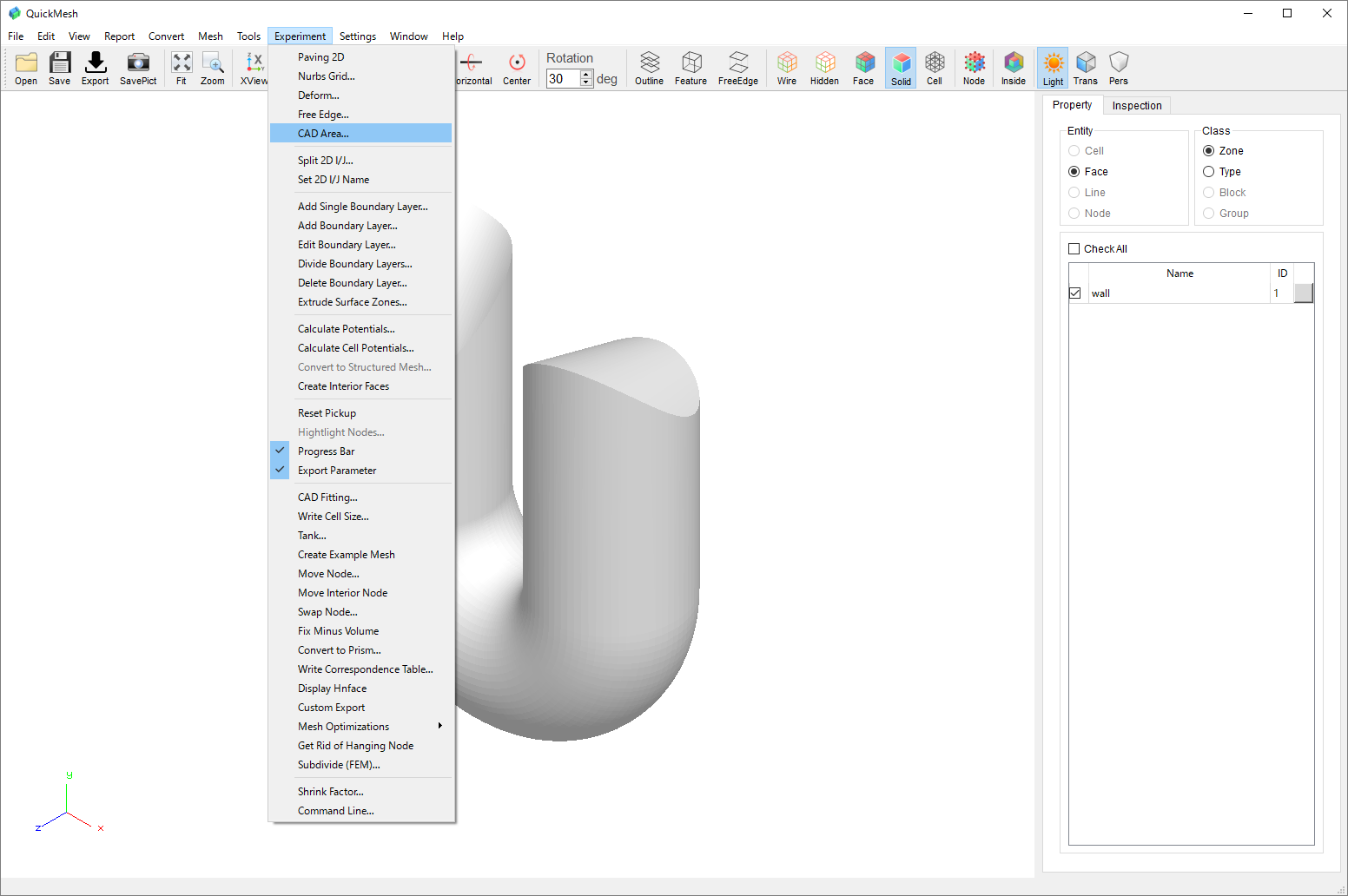Click the Horizontal rotation axis icon
The width and height of the screenshot is (1348, 896).
coord(473,68)
